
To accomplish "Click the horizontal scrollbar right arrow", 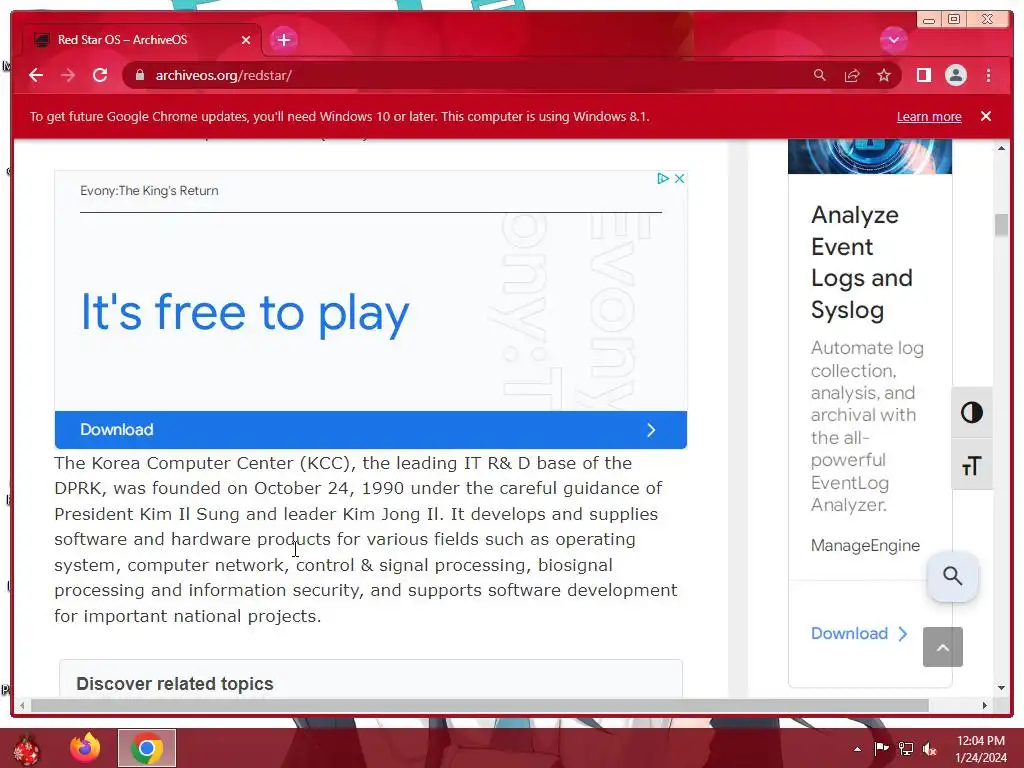I will tap(984, 705).
